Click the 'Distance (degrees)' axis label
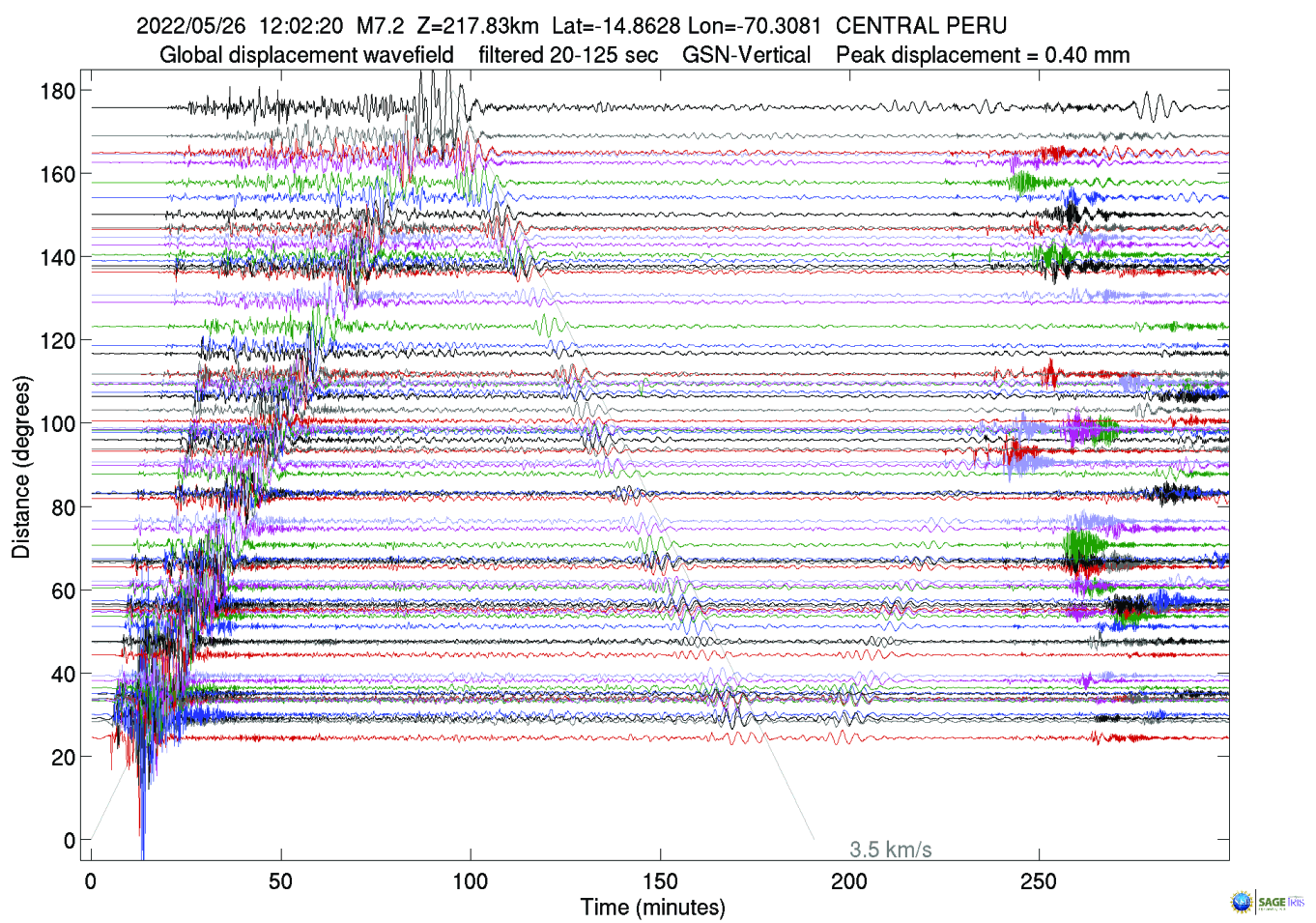The image size is (1316, 923). coord(21,467)
